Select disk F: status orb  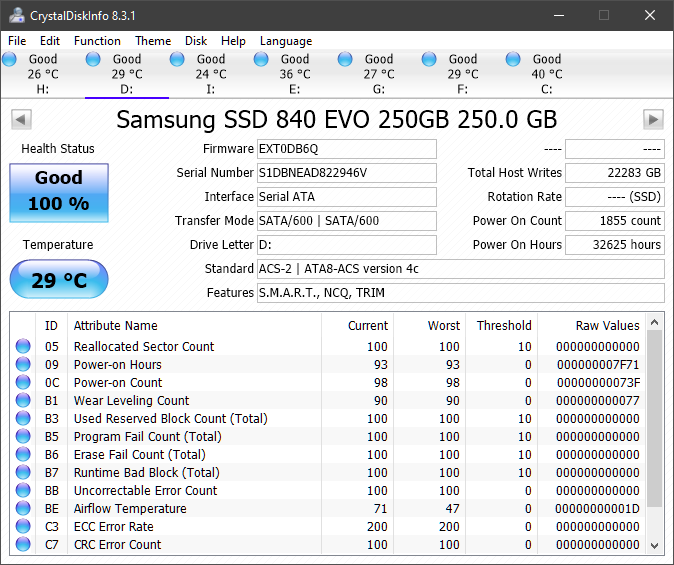429,59
